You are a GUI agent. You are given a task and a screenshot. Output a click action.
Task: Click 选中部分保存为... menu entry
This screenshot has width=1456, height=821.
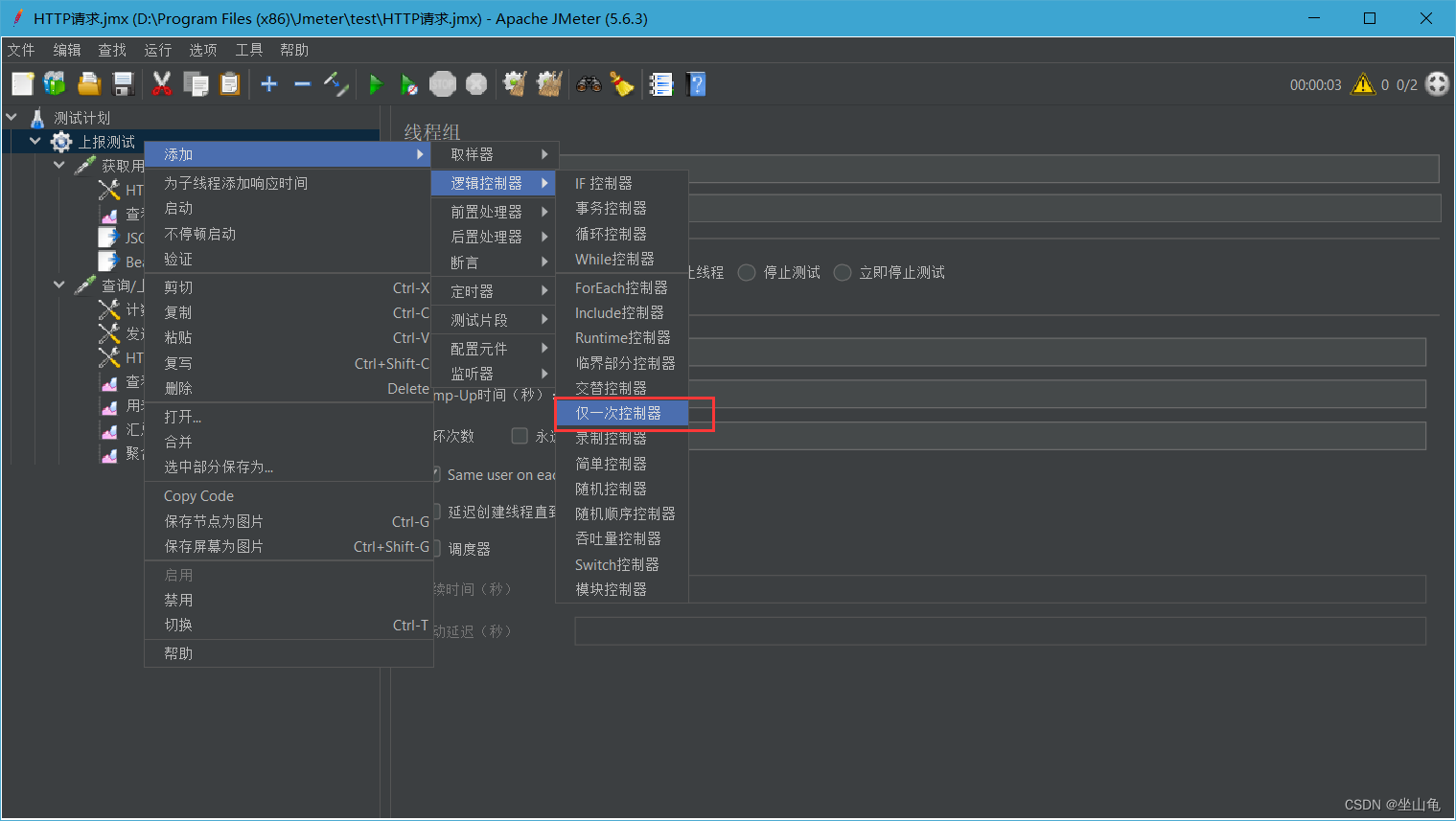pos(288,467)
